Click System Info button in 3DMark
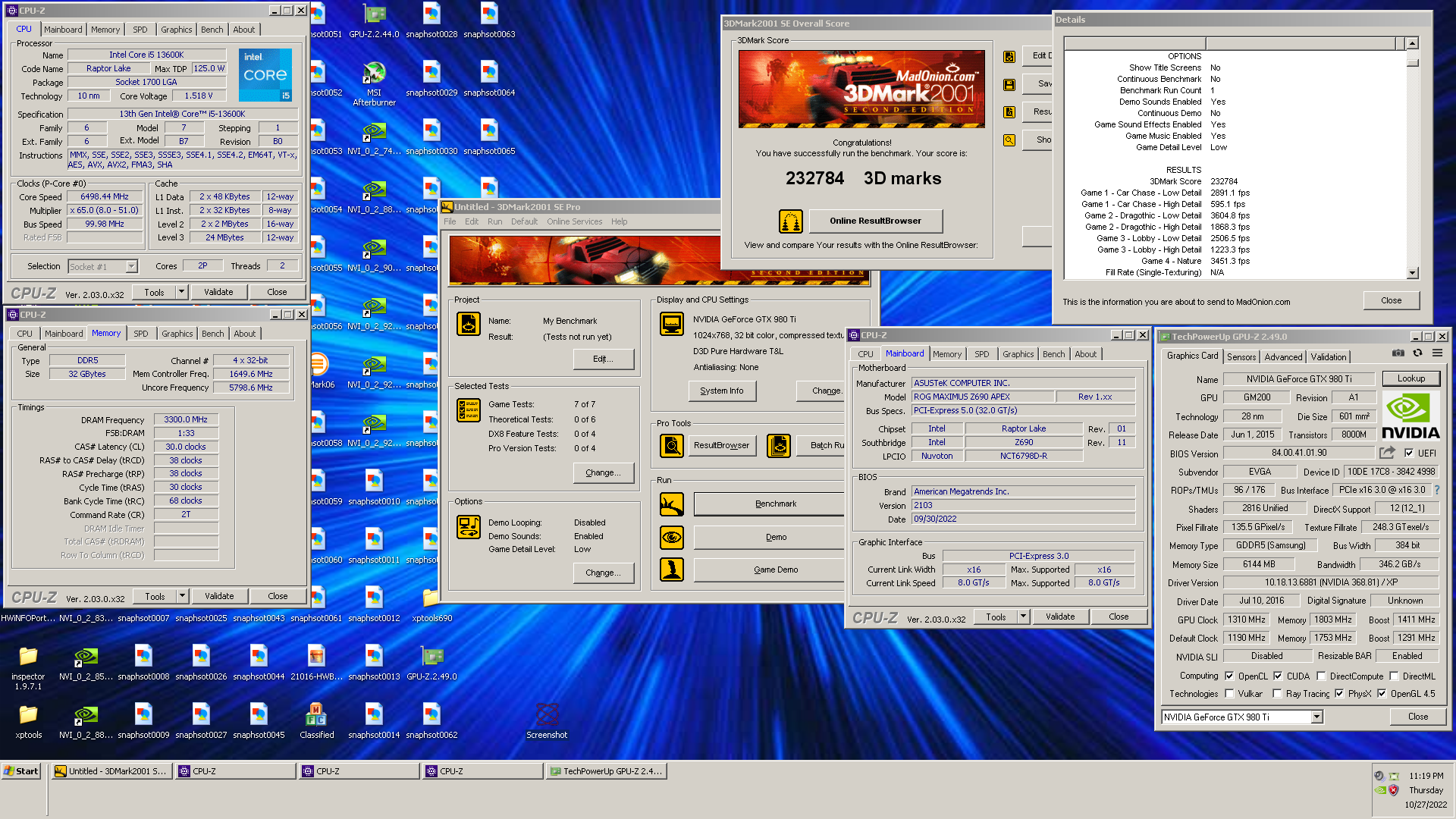1456x819 pixels. point(722,391)
